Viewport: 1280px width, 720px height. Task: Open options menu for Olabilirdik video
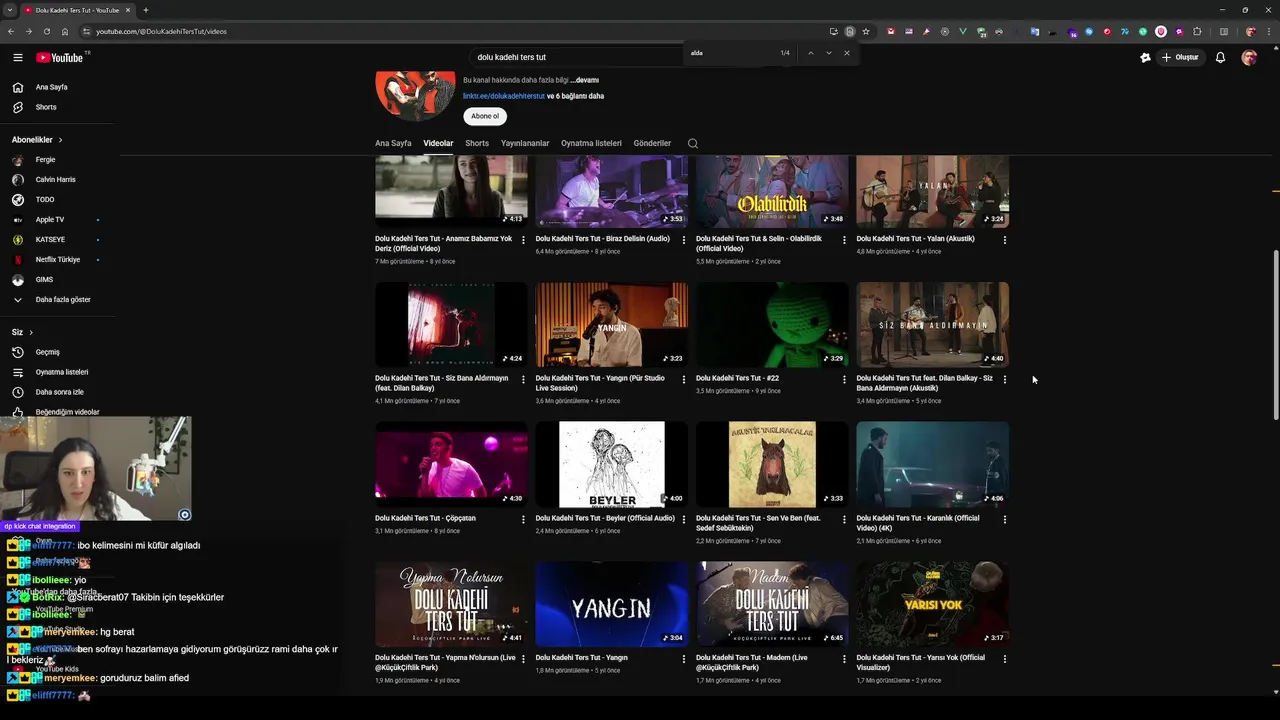pyautogui.click(x=844, y=240)
